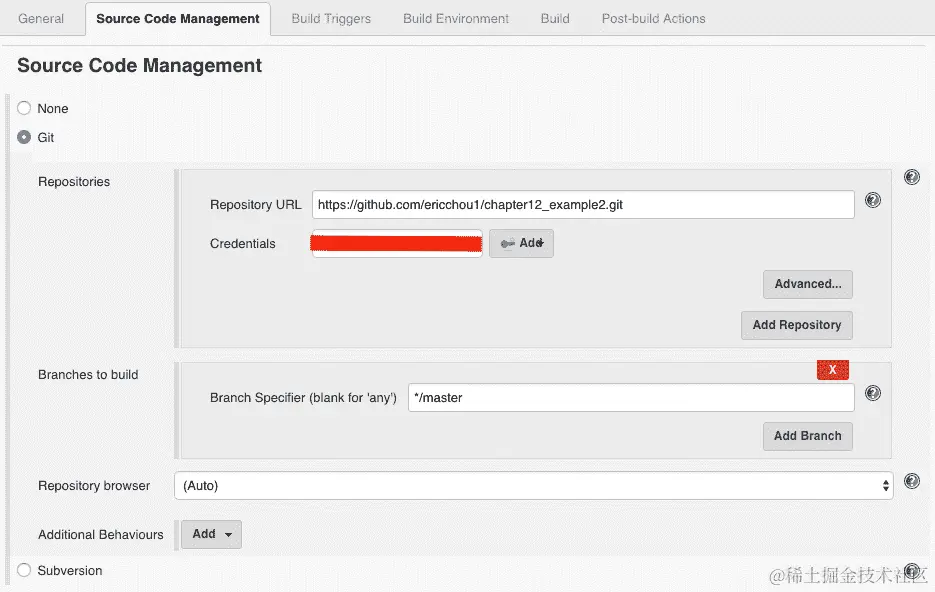
Task: Click the Branches to build label
Action: [x=88, y=374]
